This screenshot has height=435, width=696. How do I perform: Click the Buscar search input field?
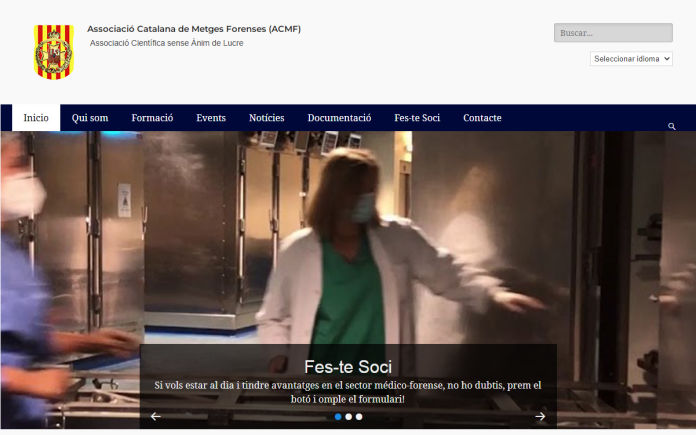click(613, 33)
